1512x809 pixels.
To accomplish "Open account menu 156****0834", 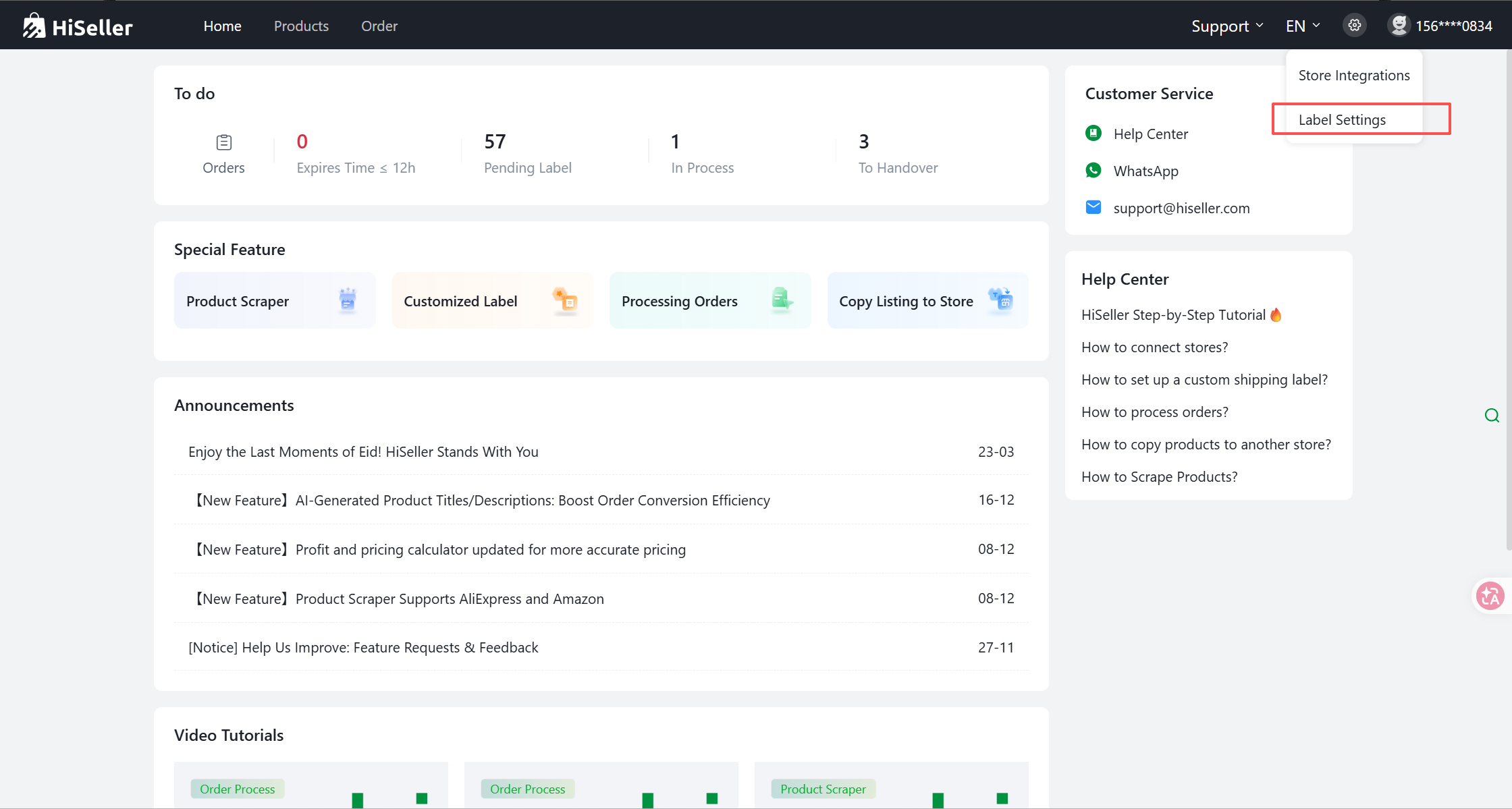I will point(1453,26).
